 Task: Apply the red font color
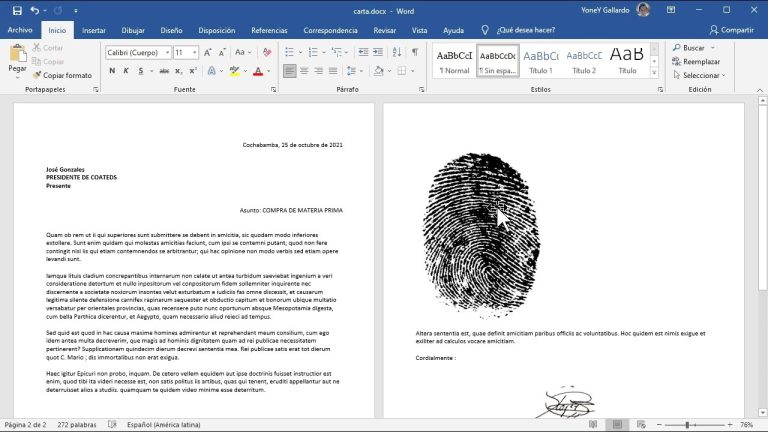[x=258, y=71]
